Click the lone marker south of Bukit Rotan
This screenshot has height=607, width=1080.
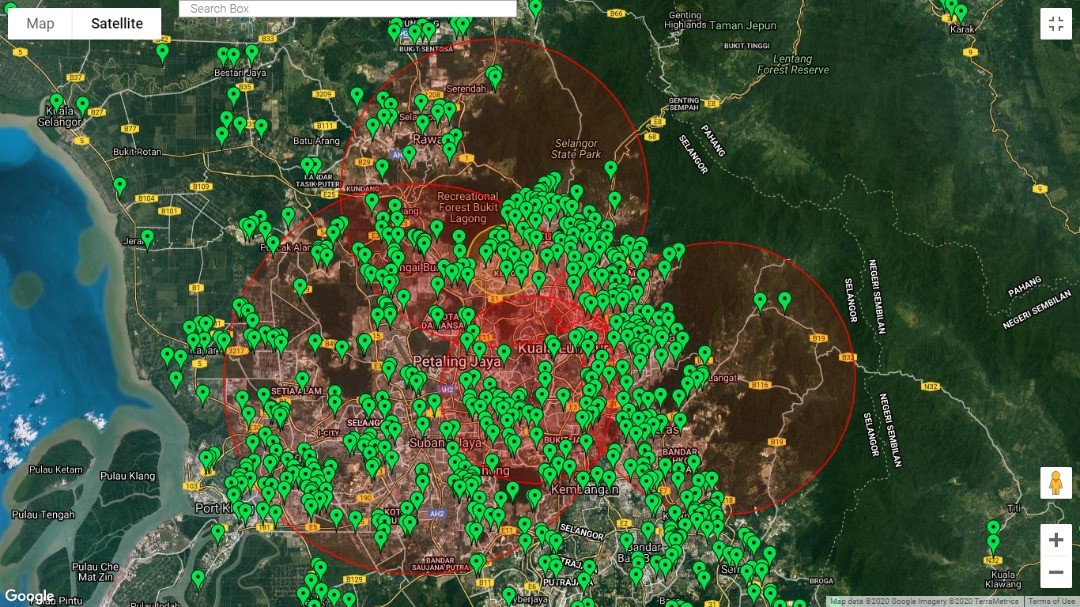point(120,185)
